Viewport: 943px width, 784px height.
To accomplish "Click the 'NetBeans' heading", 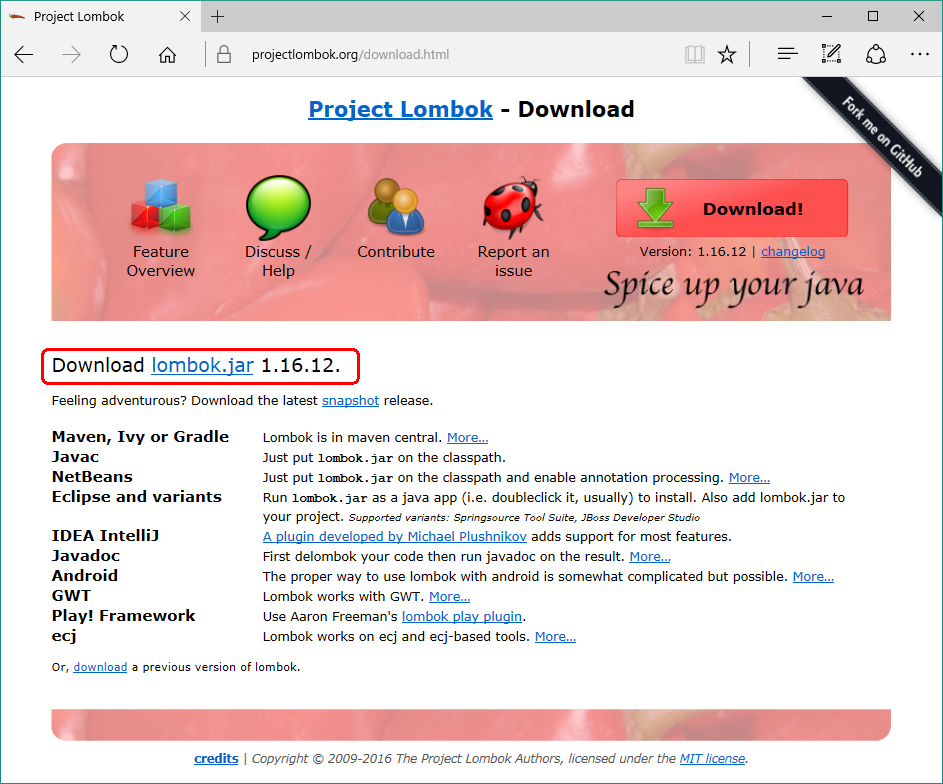I will [x=92, y=477].
